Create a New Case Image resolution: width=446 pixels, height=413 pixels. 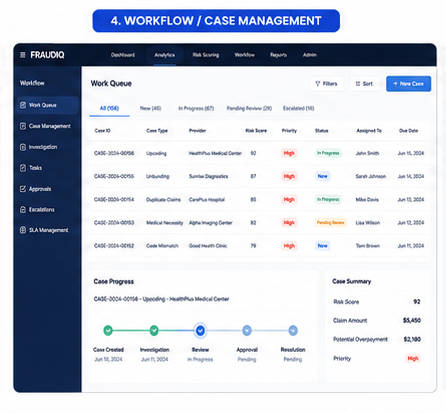click(x=408, y=84)
